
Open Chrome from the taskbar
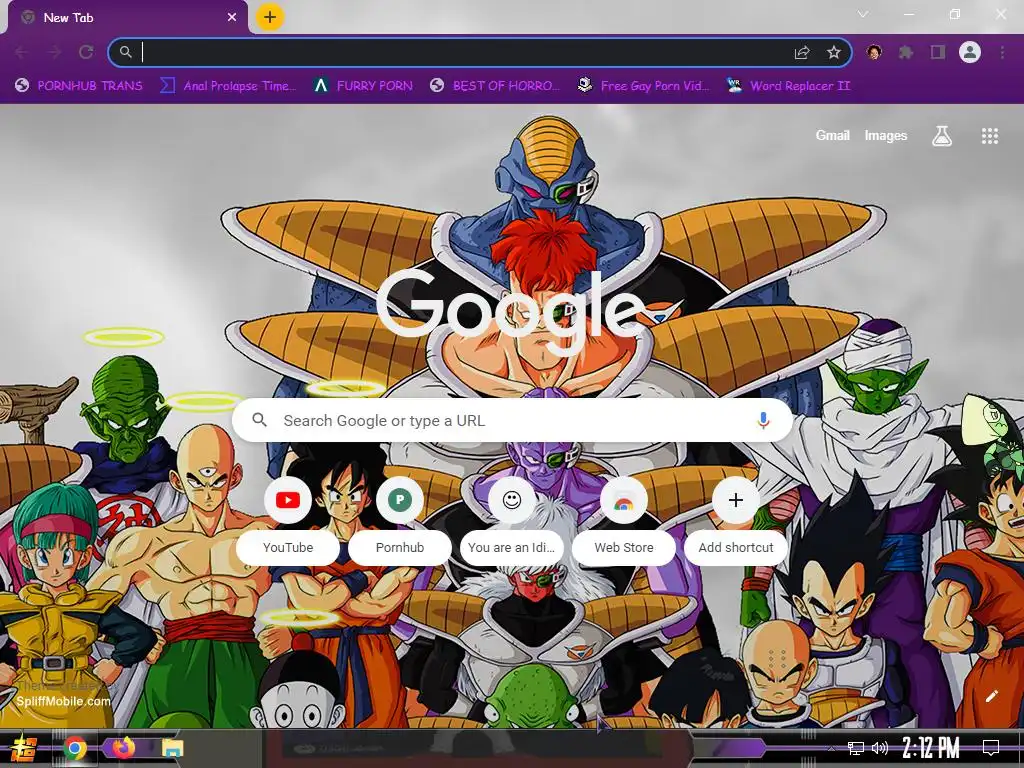point(75,748)
